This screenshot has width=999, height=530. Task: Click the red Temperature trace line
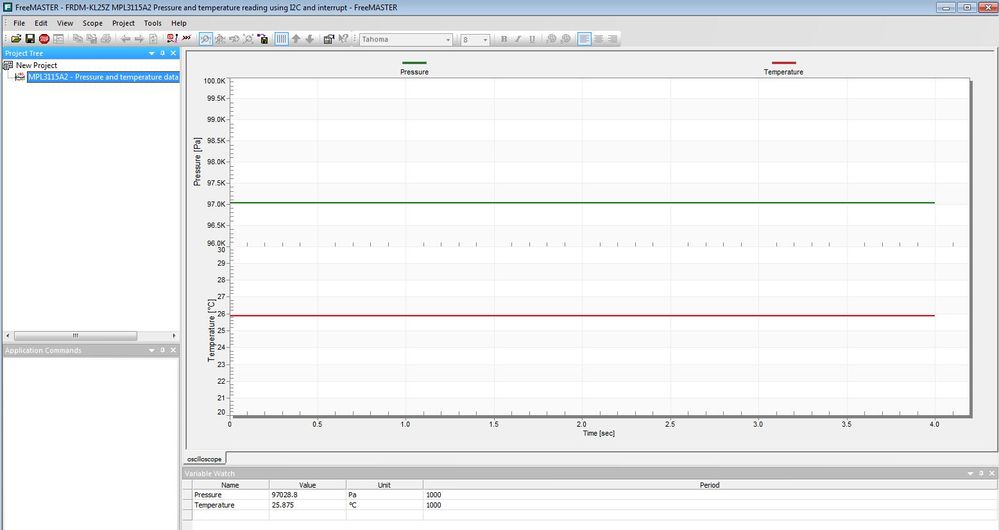click(582, 315)
